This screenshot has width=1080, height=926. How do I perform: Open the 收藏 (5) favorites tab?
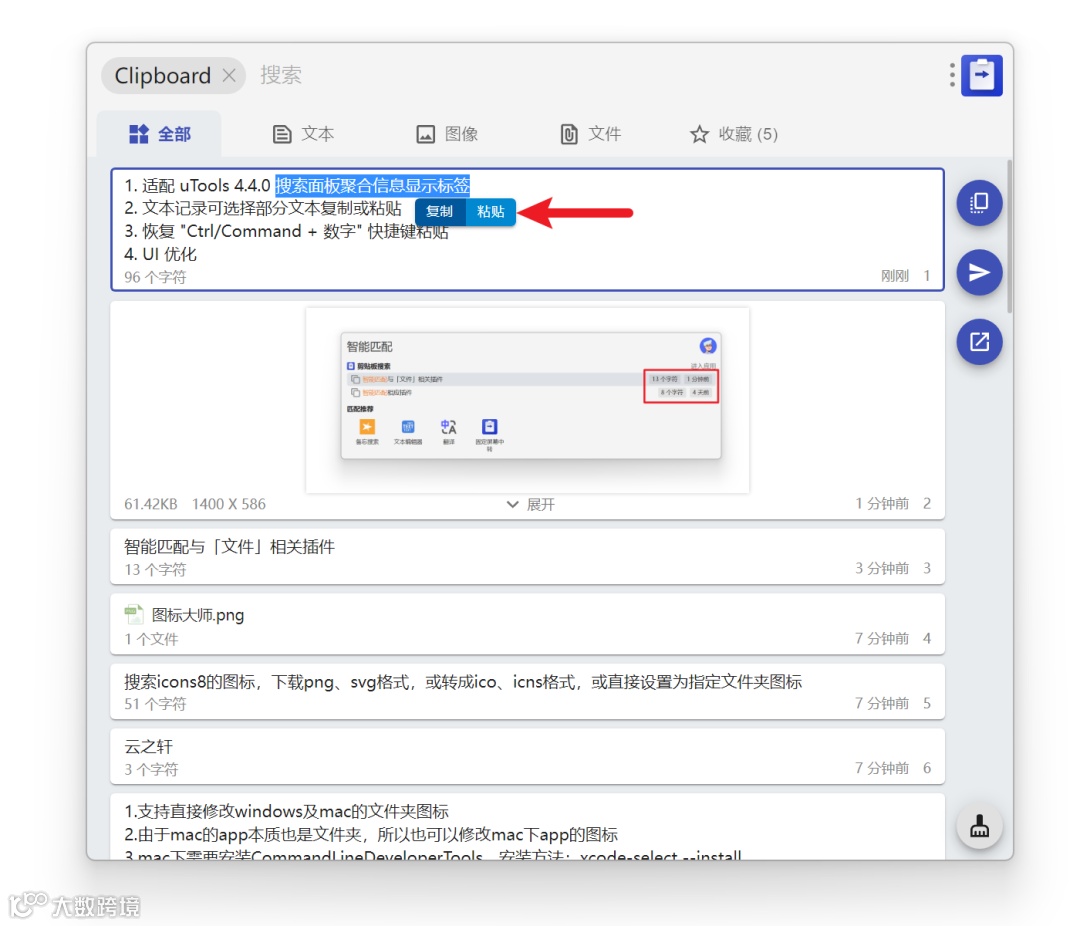pos(734,134)
